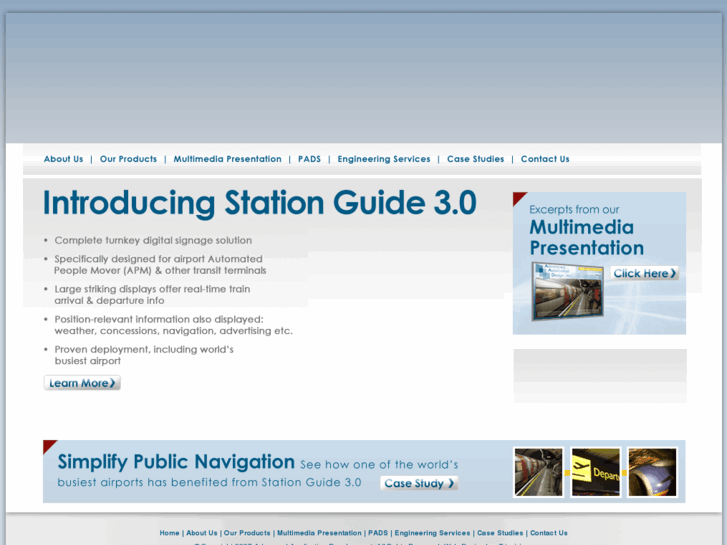Image resolution: width=727 pixels, height=545 pixels.
Task: Open the multimedia presentation screen thumbnail
Action: pos(568,291)
